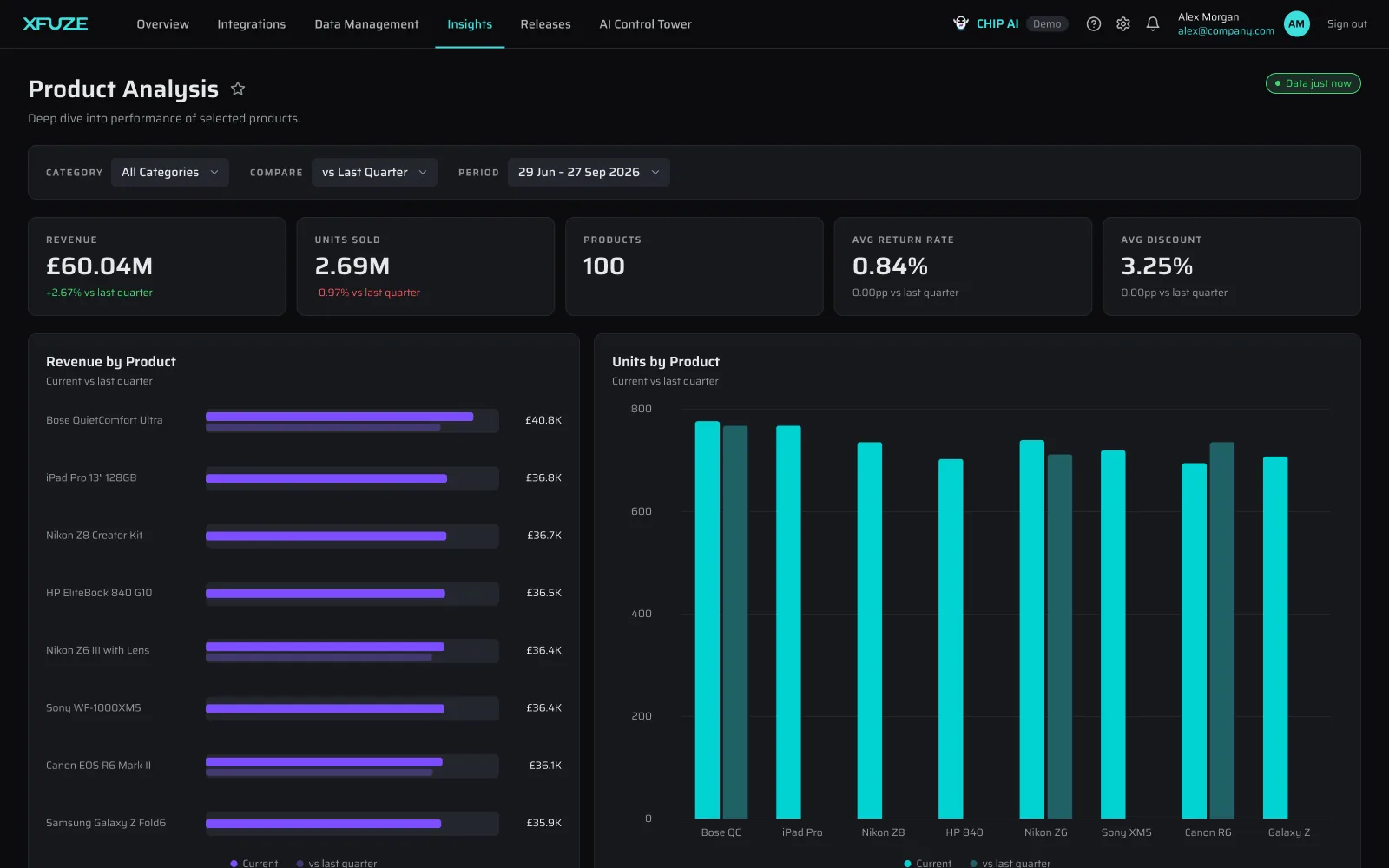
Task: Click the Demo badge
Action: (x=1047, y=24)
